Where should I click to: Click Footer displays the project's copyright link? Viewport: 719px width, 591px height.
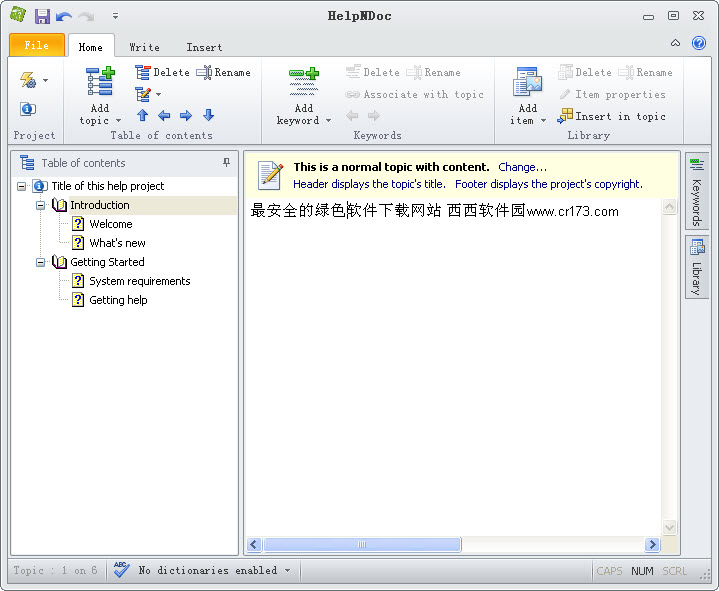(549, 184)
